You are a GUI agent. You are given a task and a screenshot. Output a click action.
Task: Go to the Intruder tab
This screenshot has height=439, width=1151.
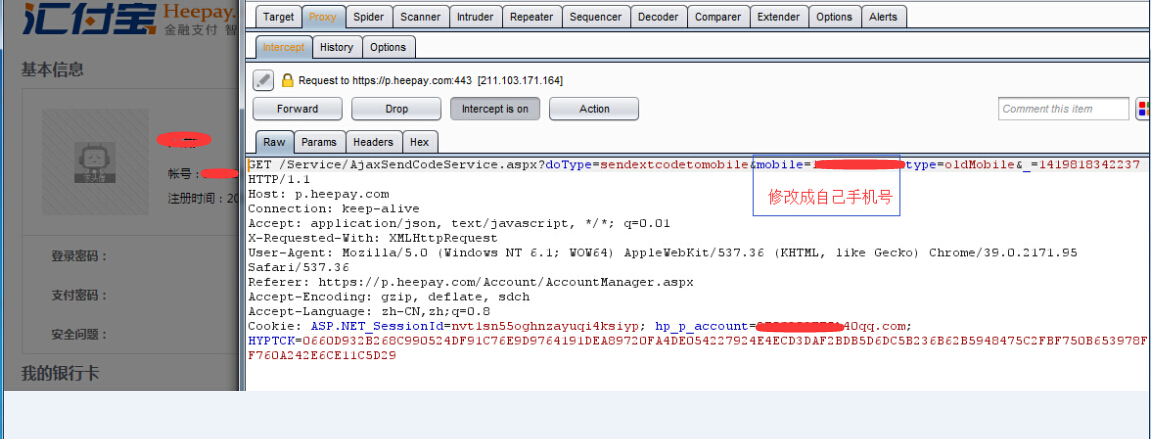click(x=475, y=17)
